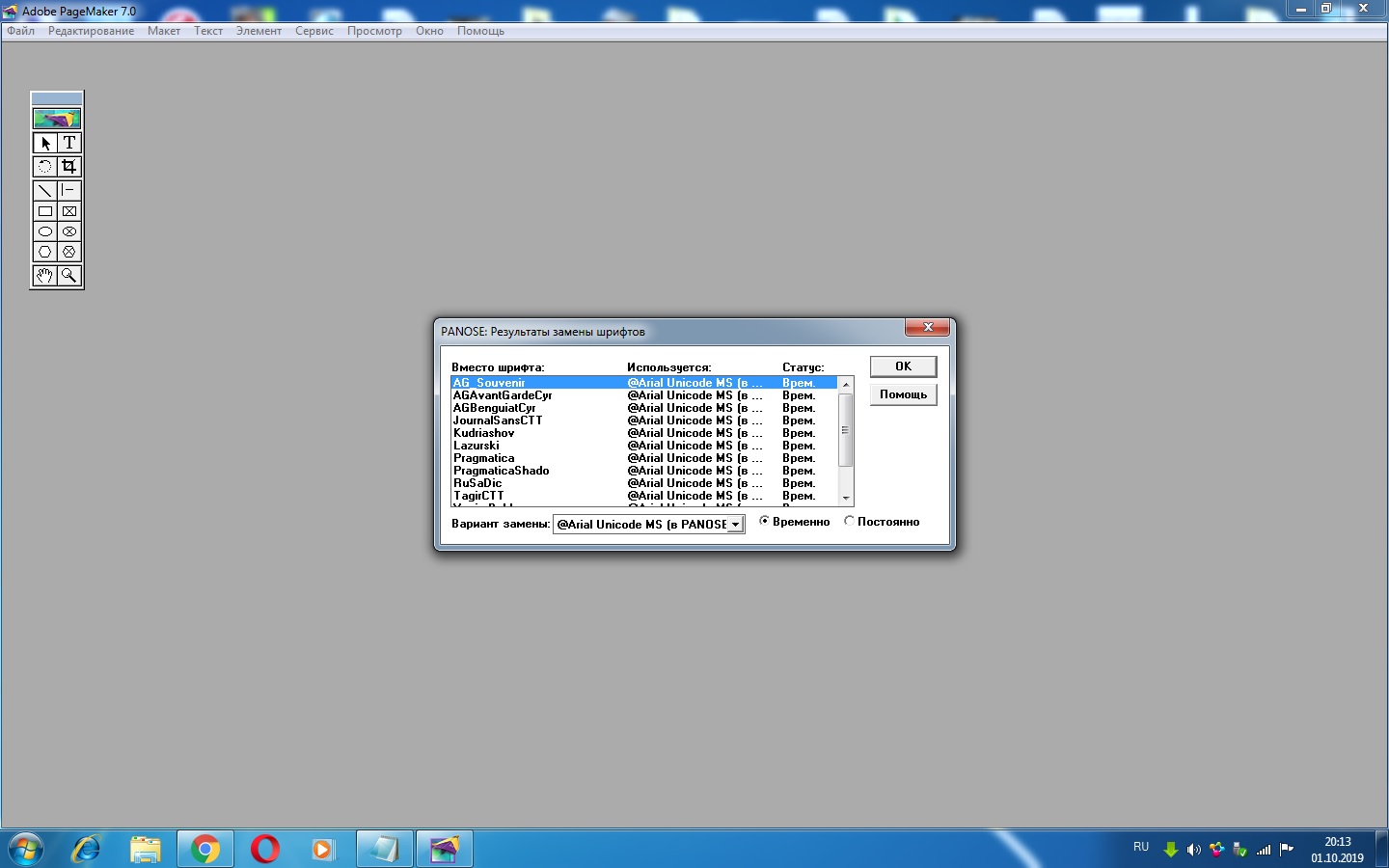The width and height of the screenshot is (1389, 868).
Task: Open the Элемент menu
Action: (x=259, y=31)
